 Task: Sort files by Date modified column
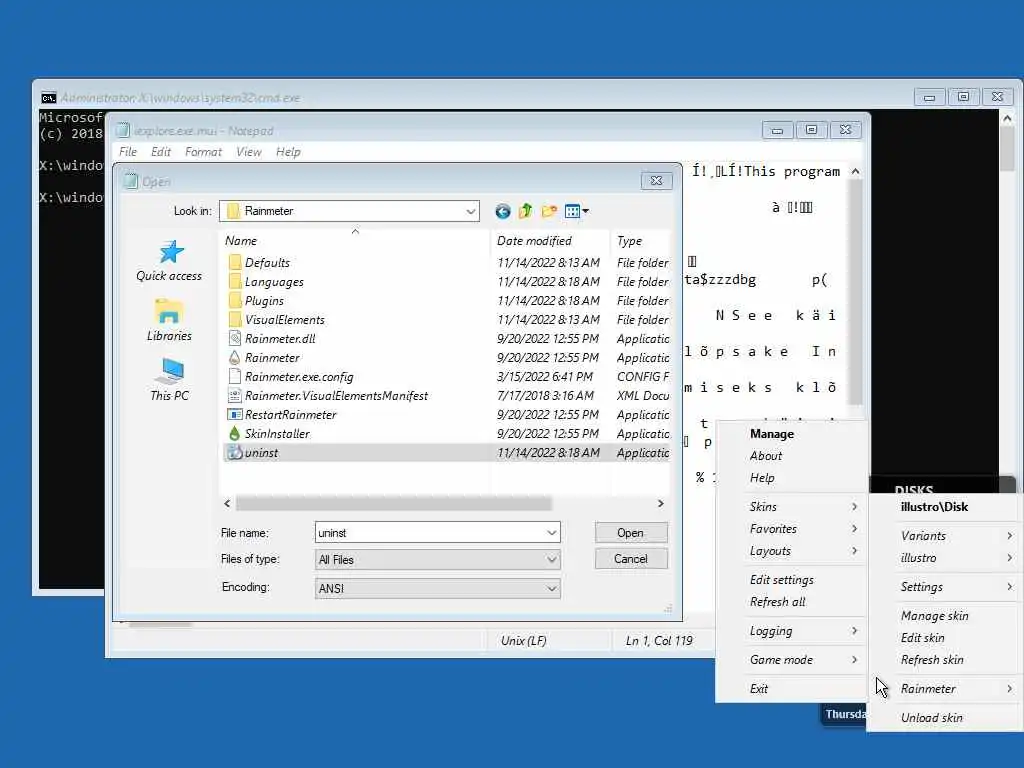pyautogui.click(x=551, y=240)
